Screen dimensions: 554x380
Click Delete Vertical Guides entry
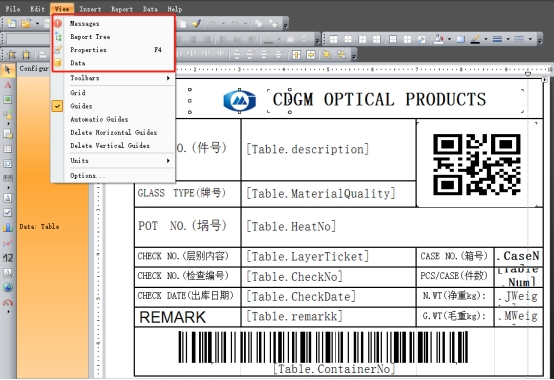[110, 146]
